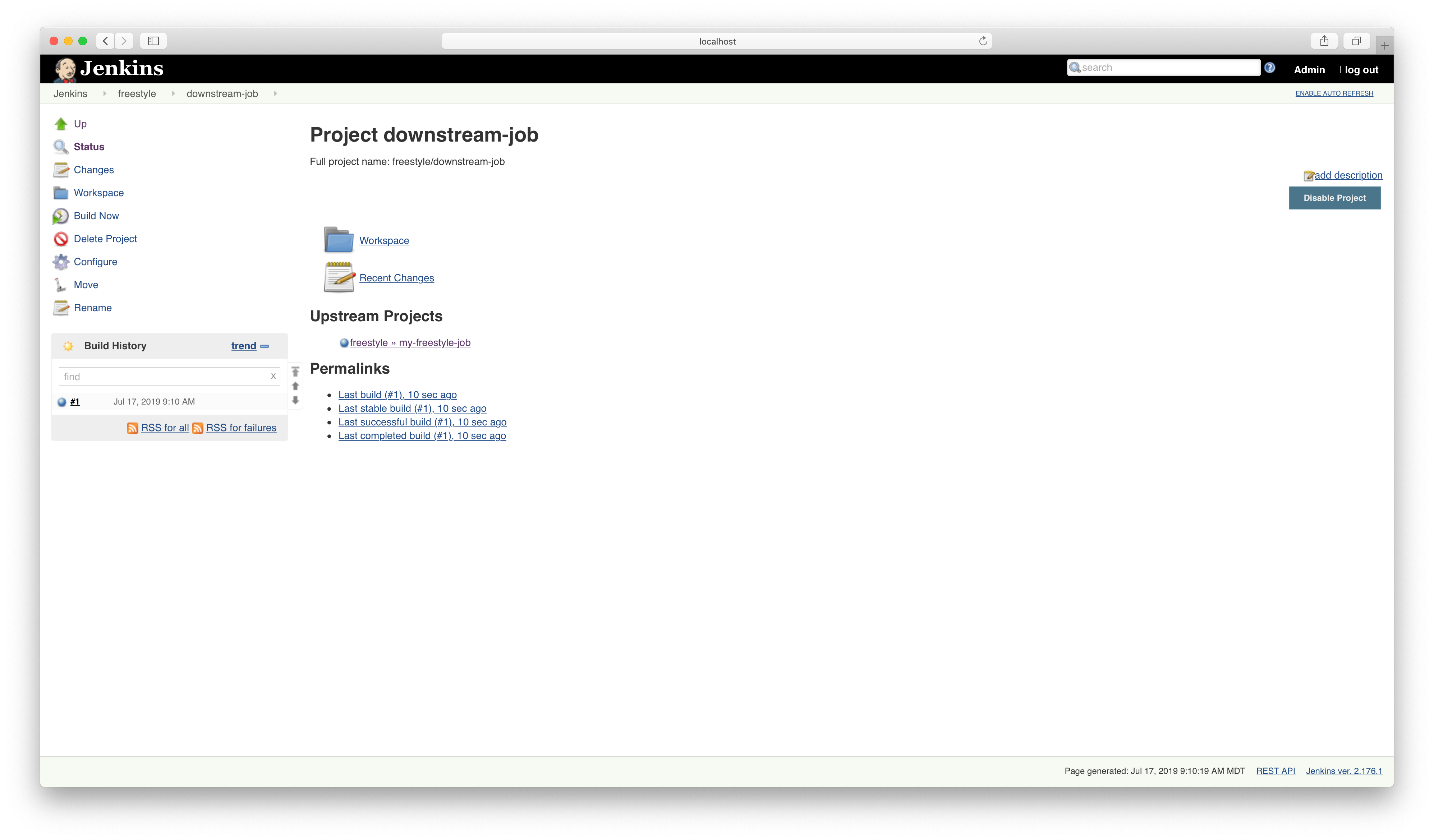The width and height of the screenshot is (1434, 840).
Task: Click the Jenkins butler logo
Action: coord(65,69)
